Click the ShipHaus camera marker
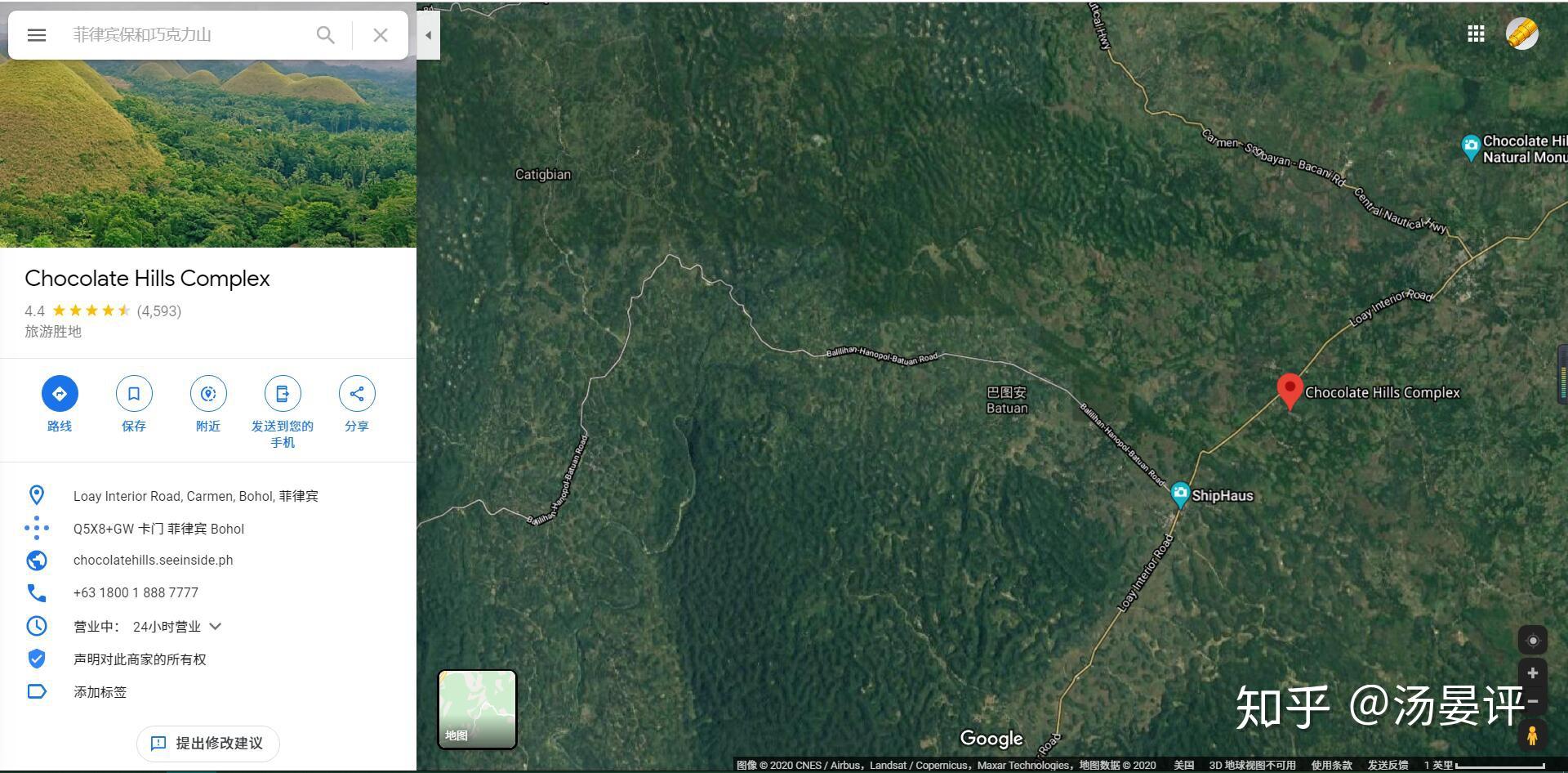 (1180, 494)
